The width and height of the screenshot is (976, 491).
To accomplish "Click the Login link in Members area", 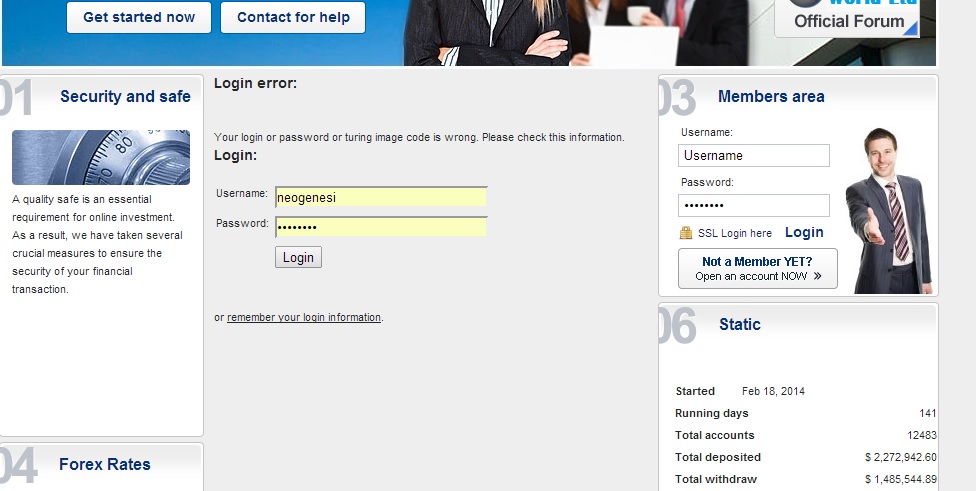I will [804, 232].
